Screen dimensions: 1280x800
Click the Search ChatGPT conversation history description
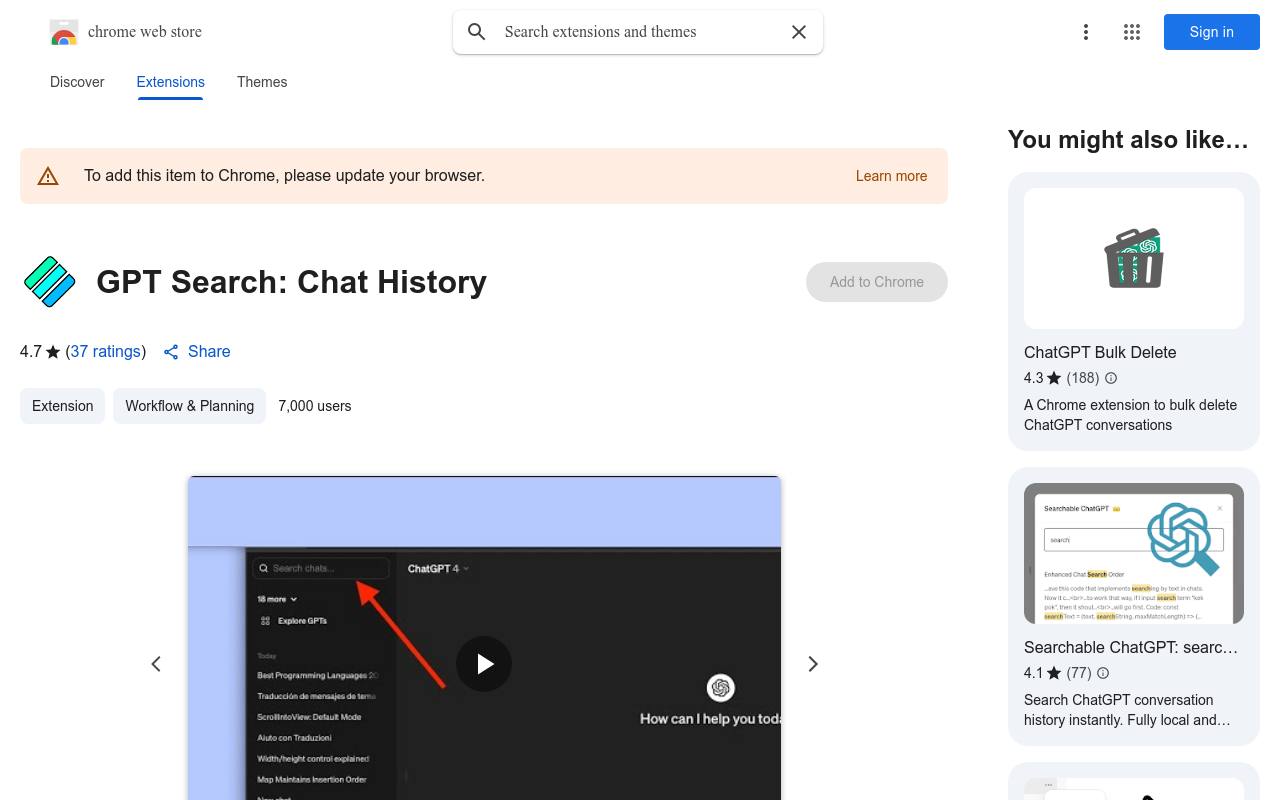[1127, 710]
